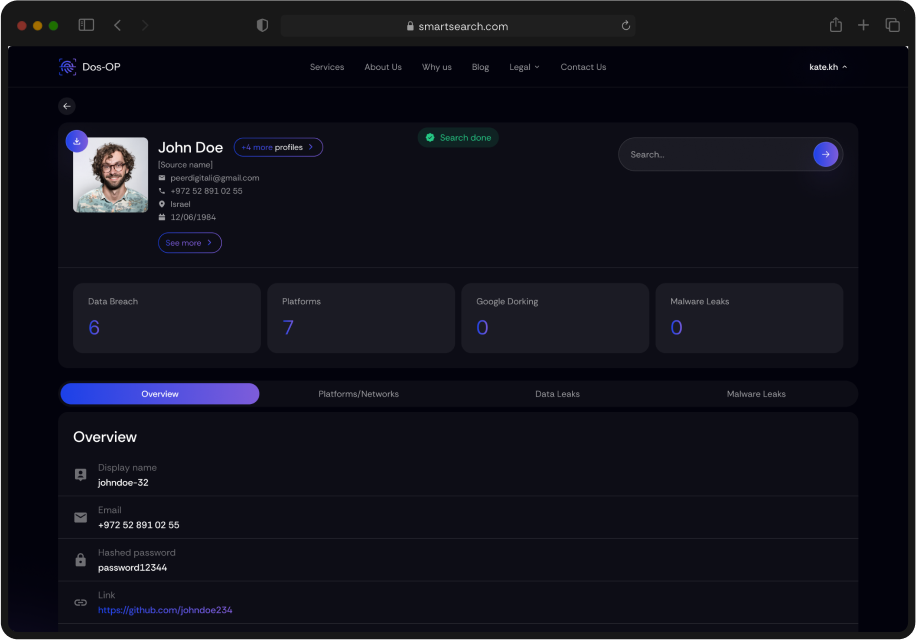Expand the +4 more profiles list

(277, 147)
